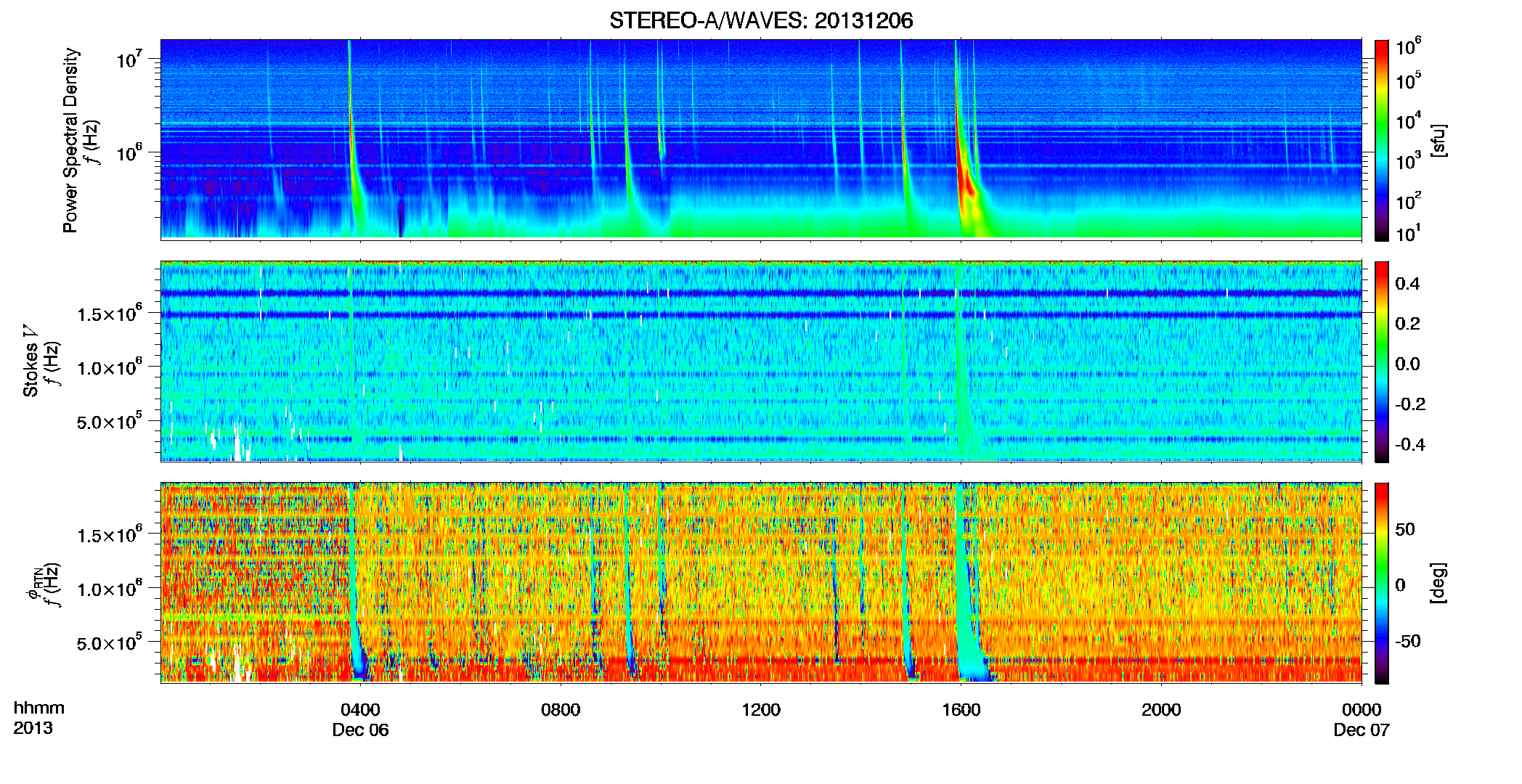Click the -50 degree colorbar value
1522x784 pixels.
1408,641
